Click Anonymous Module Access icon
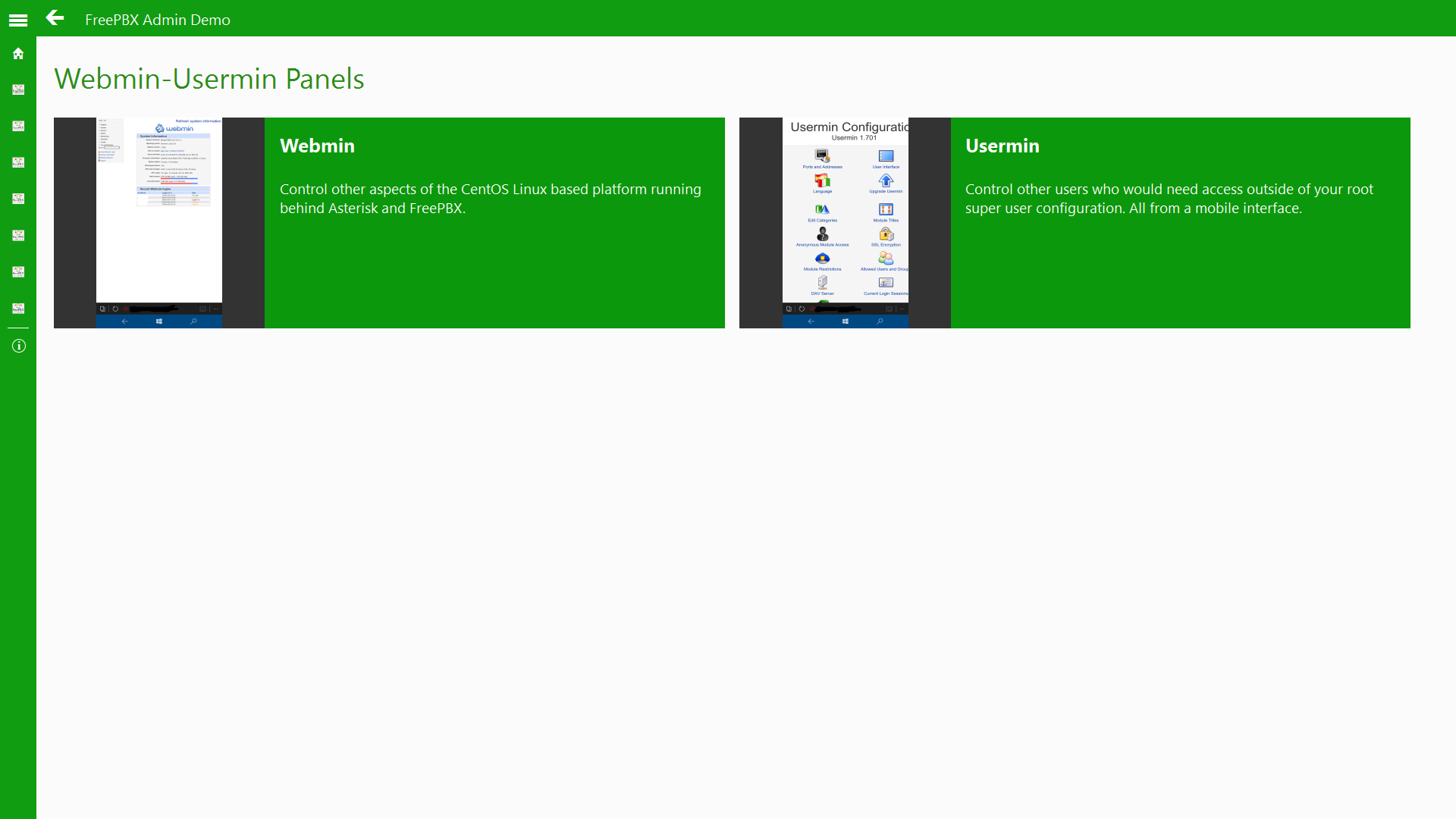Image resolution: width=1456 pixels, height=819 pixels. 823,235
